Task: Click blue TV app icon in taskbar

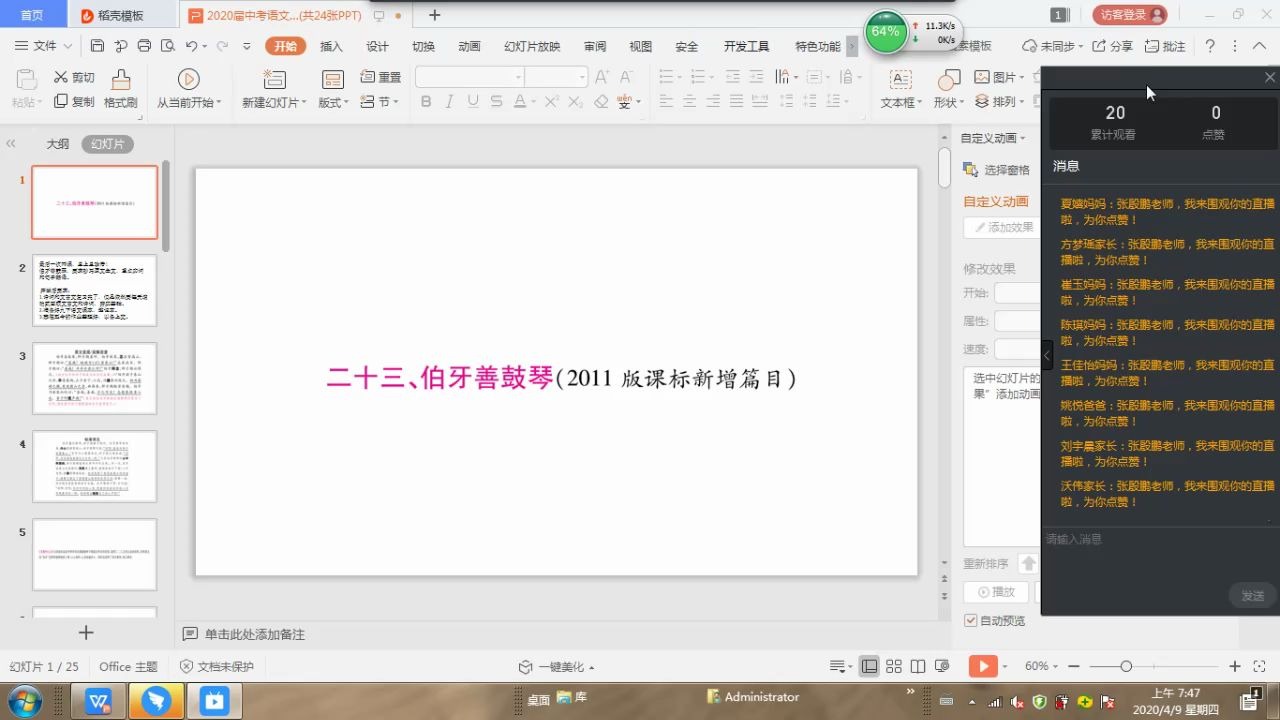Action: point(214,701)
